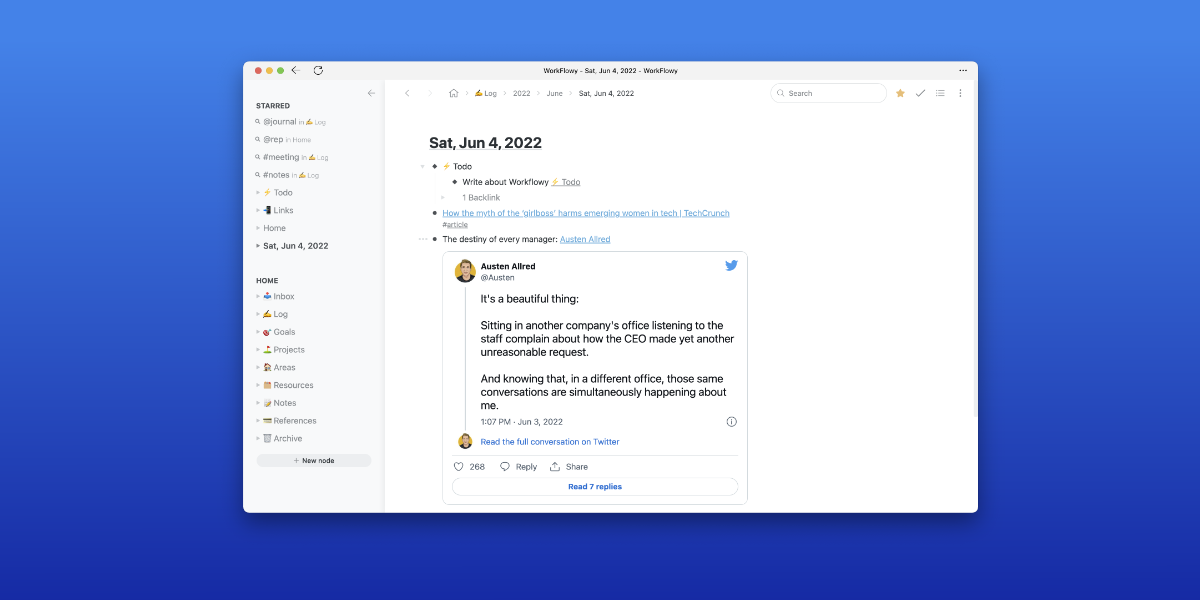Open the title bar three-dots menu
1200x600 pixels.
[963, 70]
